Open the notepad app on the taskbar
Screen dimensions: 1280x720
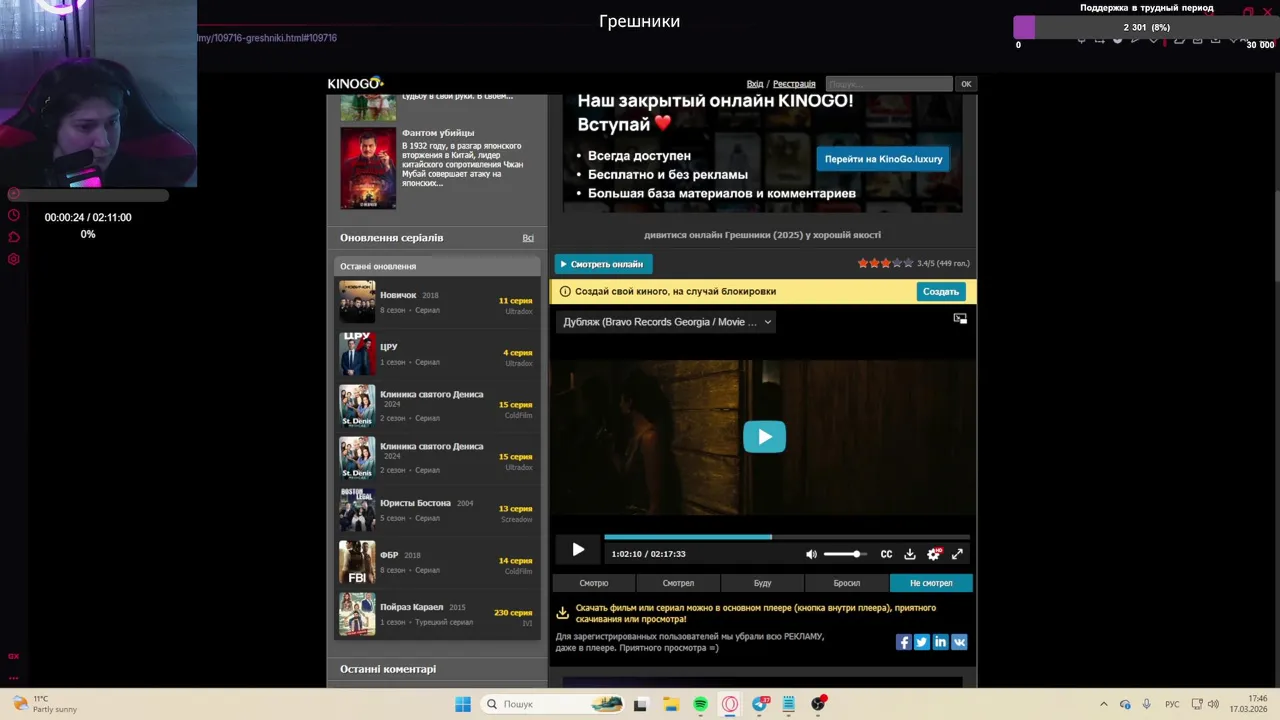tap(789, 704)
